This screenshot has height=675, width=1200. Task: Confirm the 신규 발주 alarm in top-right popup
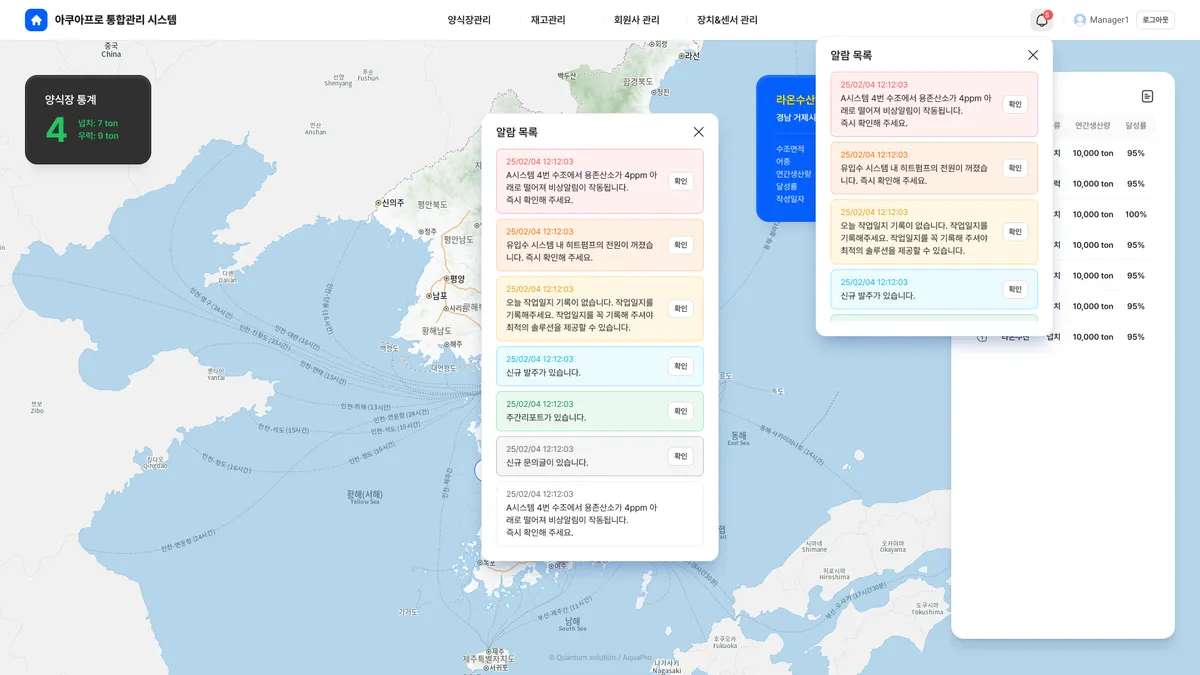click(x=1015, y=289)
